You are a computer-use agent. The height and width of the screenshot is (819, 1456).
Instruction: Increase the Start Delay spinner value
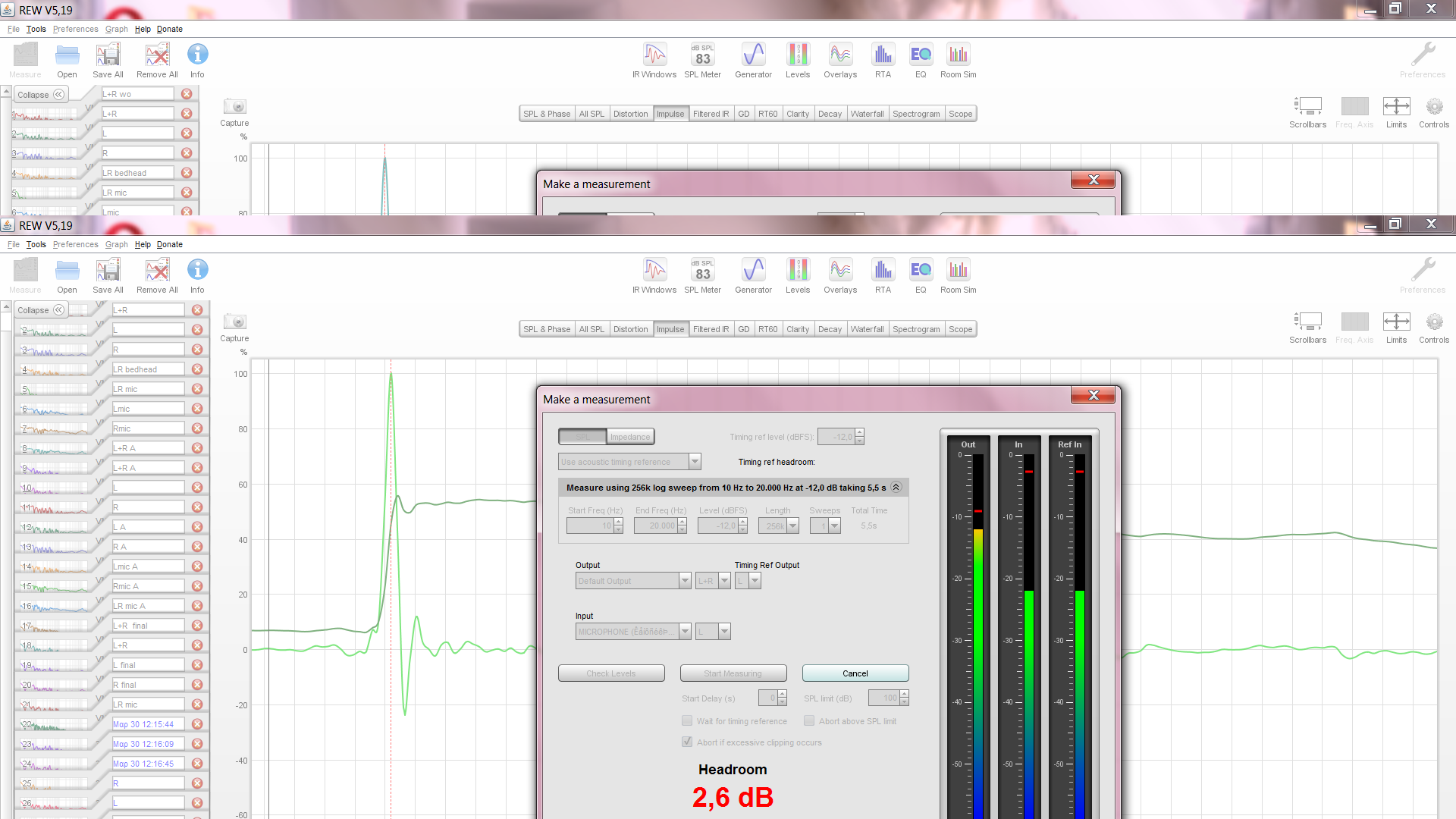(783, 694)
